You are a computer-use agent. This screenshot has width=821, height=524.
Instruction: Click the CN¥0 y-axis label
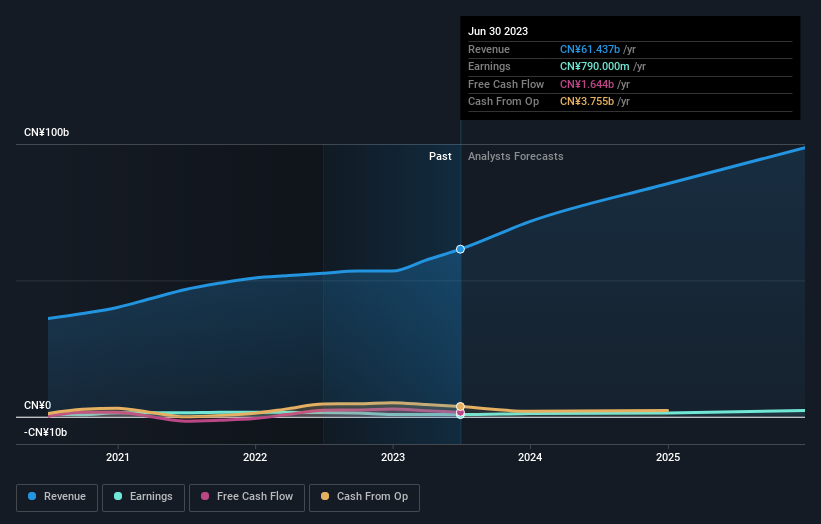38,406
